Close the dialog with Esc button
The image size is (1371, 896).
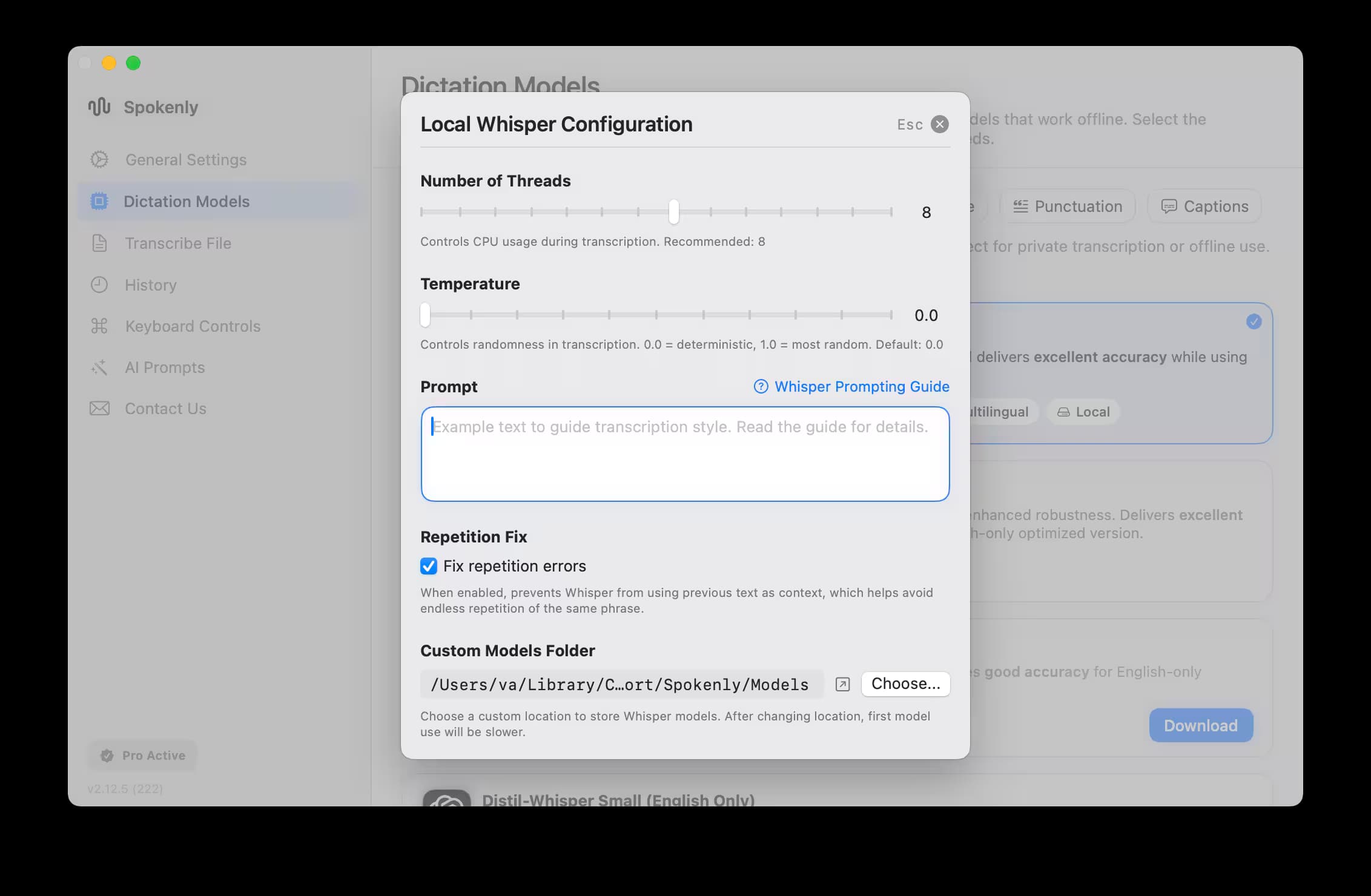tap(939, 124)
